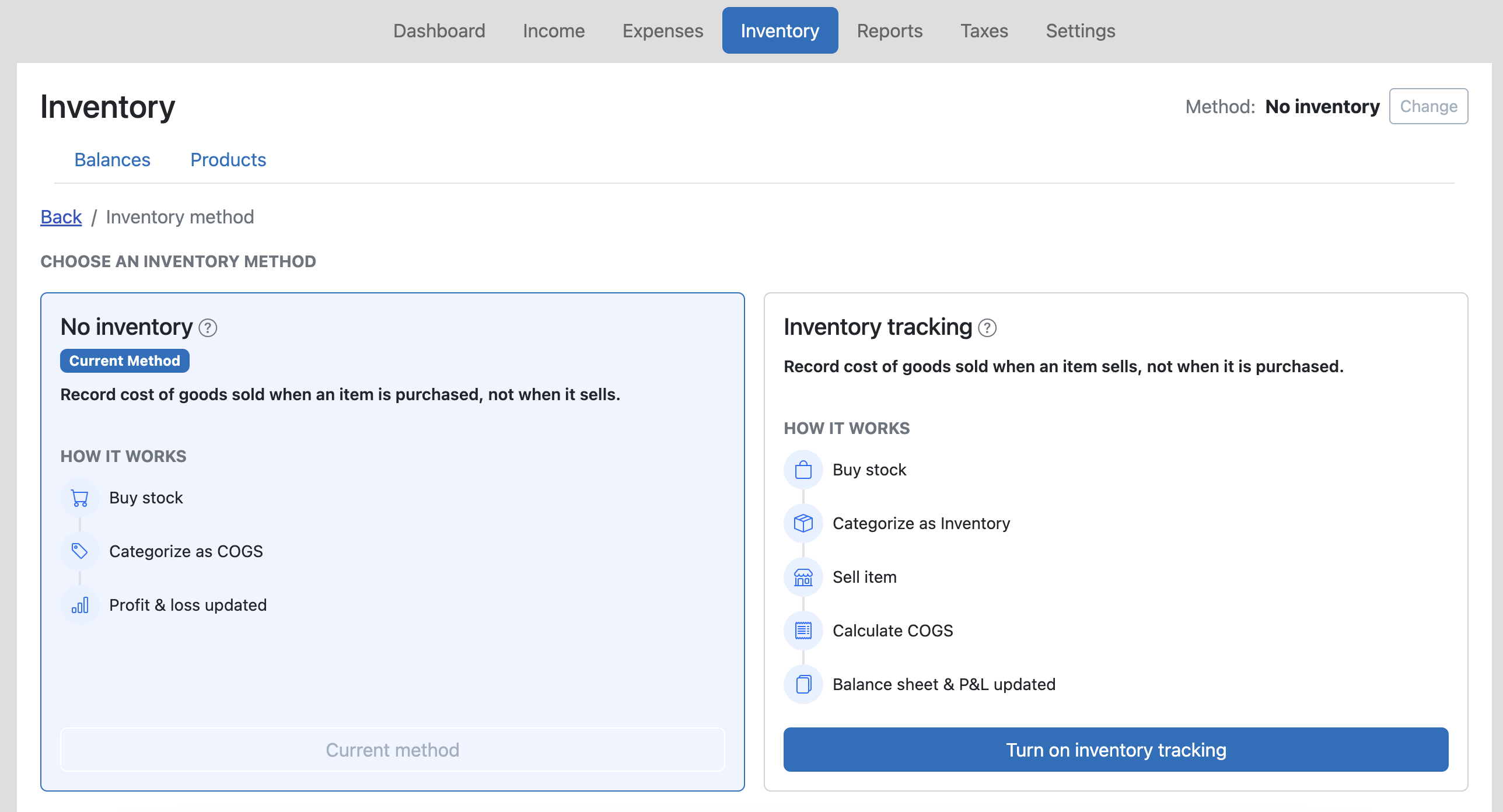Click the 'Profit & loss updated' step text

pos(188,605)
